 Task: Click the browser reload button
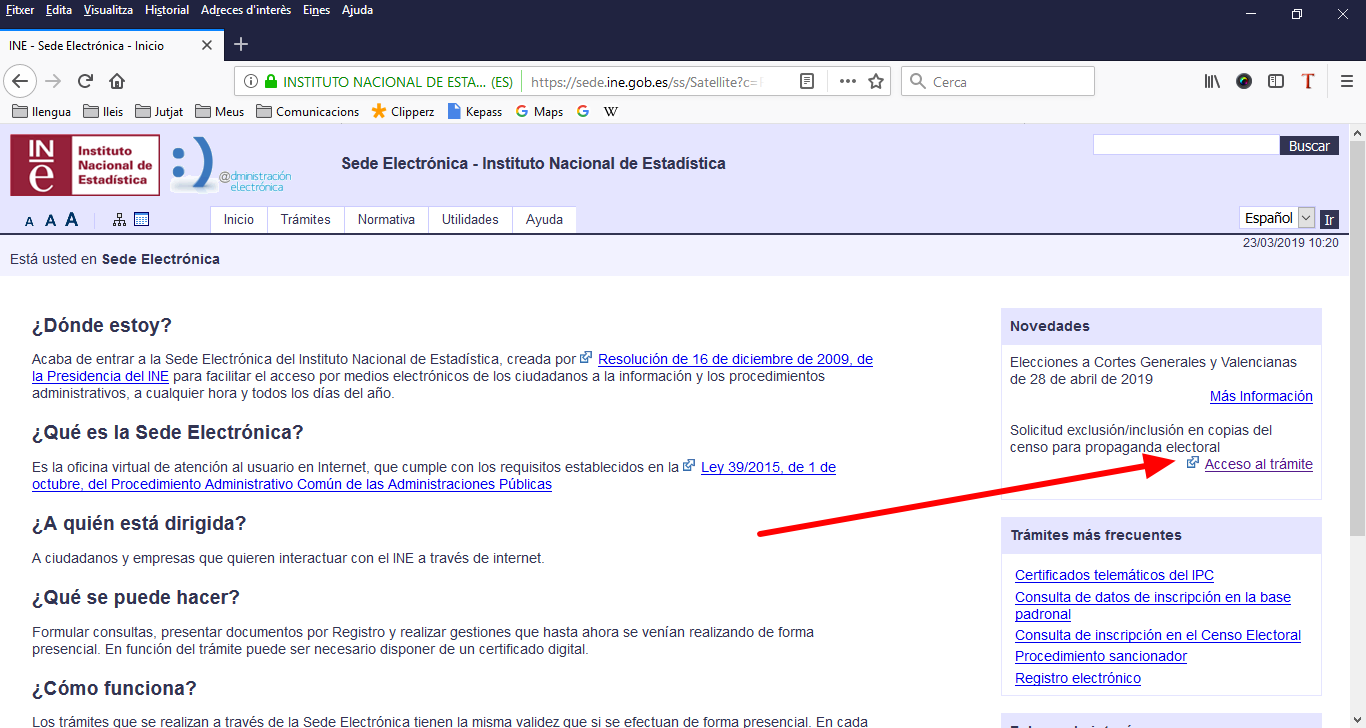click(x=86, y=81)
